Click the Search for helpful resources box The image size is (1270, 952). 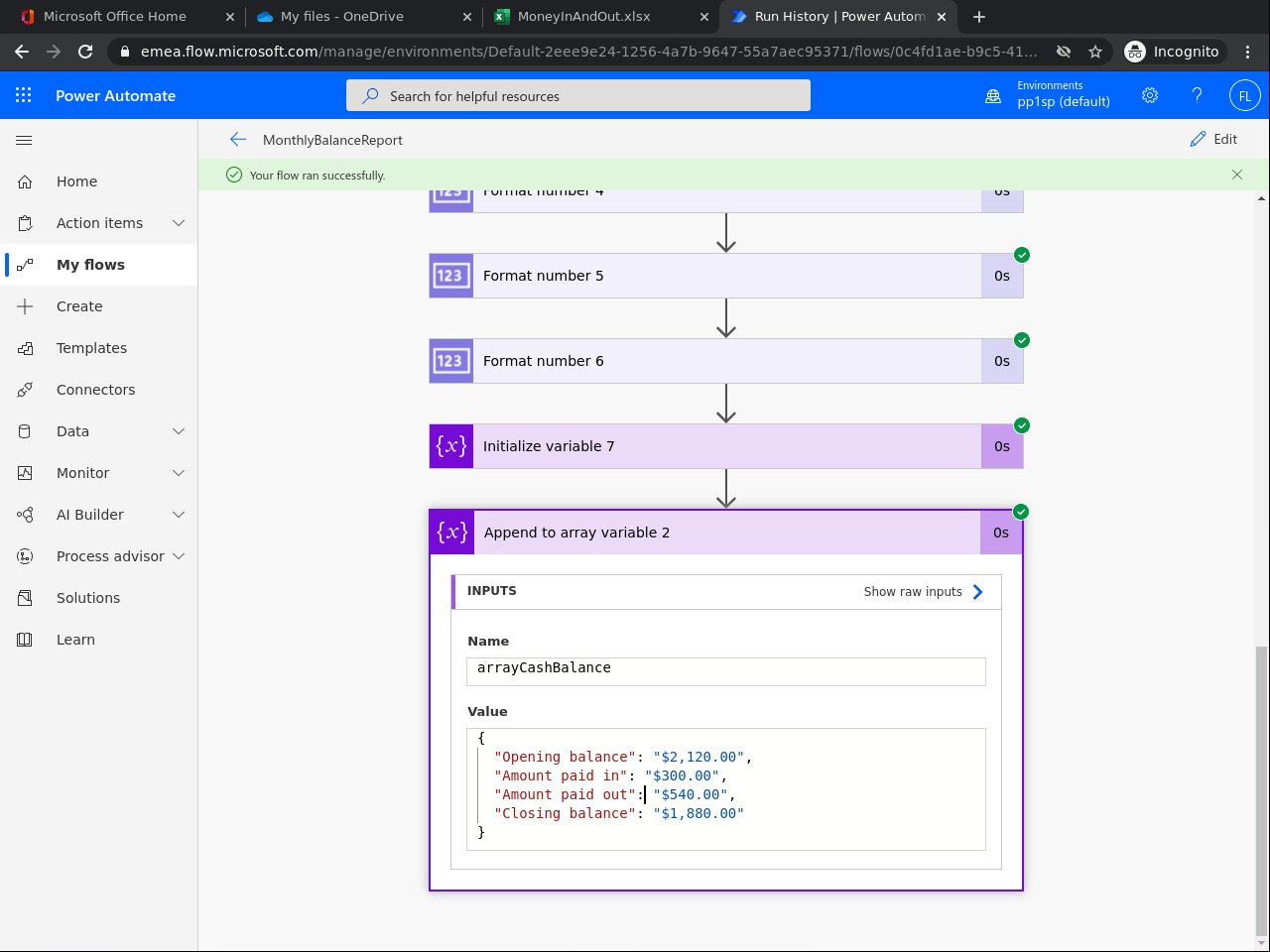tap(578, 96)
